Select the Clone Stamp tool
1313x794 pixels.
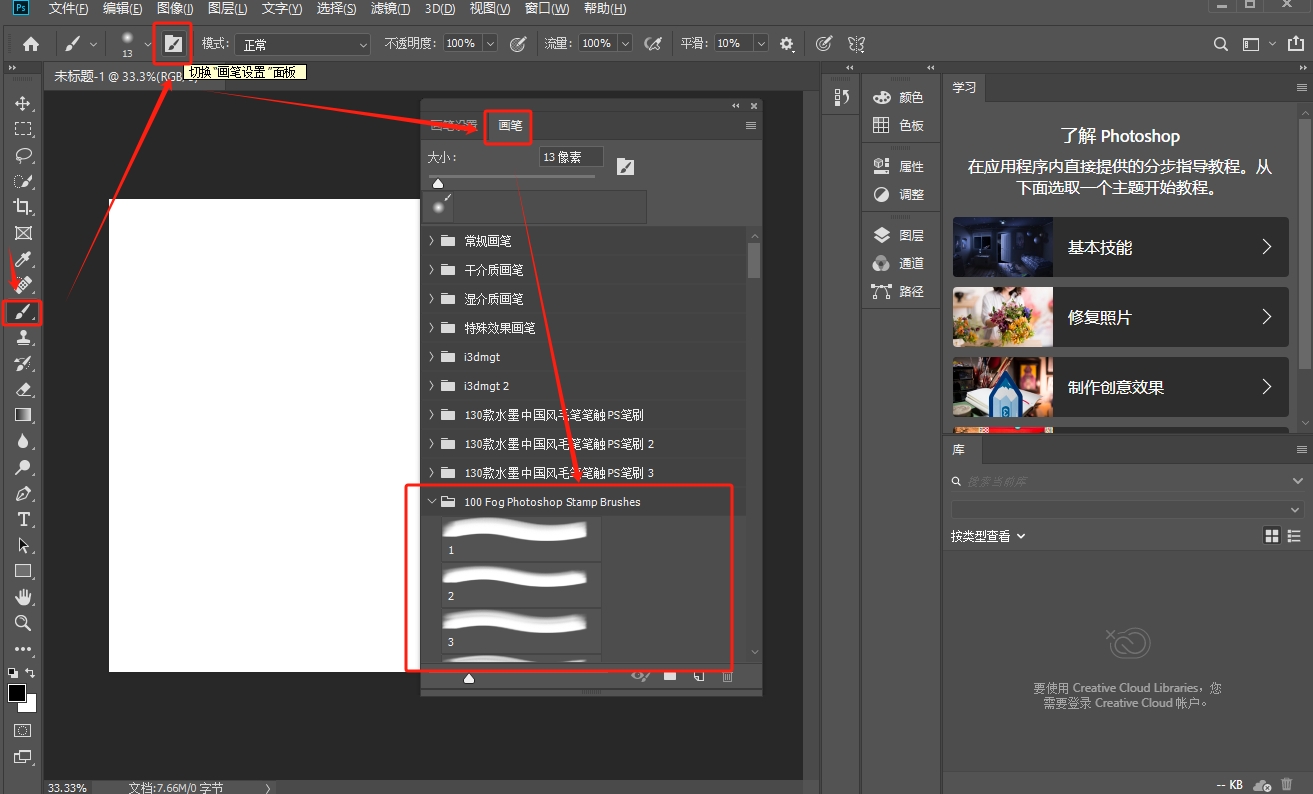coord(23,338)
